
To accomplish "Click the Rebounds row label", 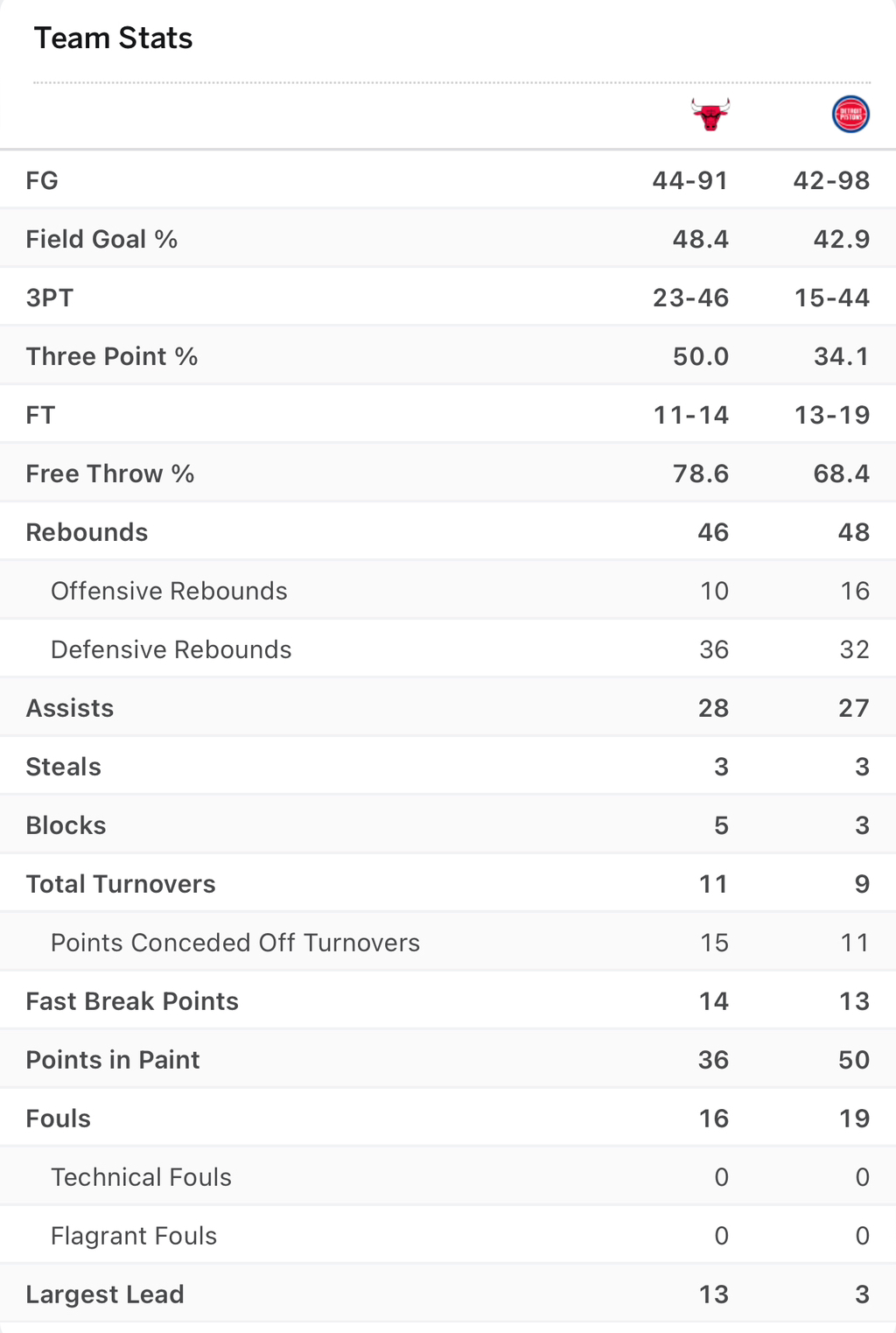I will click(87, 532).
